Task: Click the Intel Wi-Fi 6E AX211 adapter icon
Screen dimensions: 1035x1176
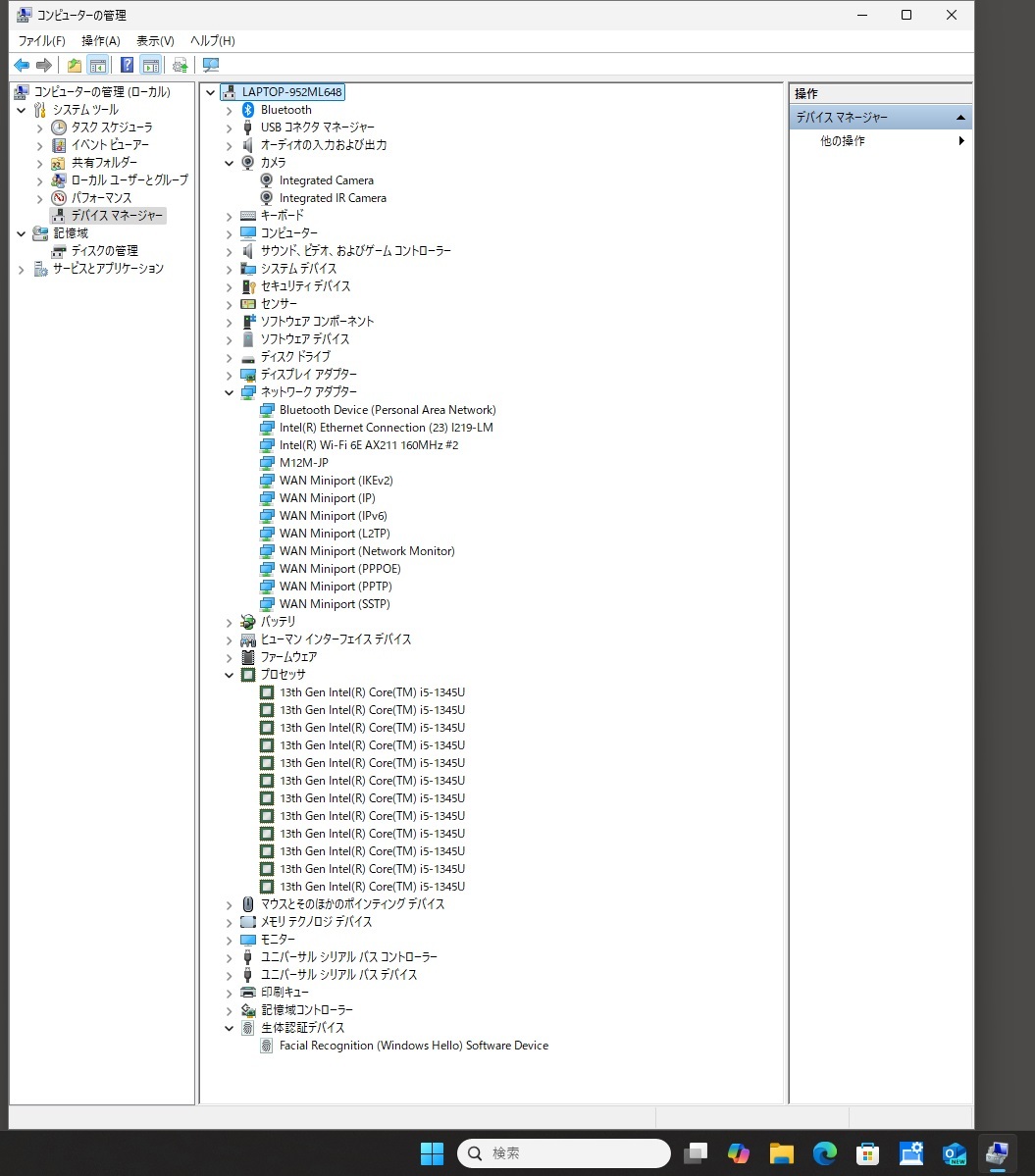Action: click(267, 445)
